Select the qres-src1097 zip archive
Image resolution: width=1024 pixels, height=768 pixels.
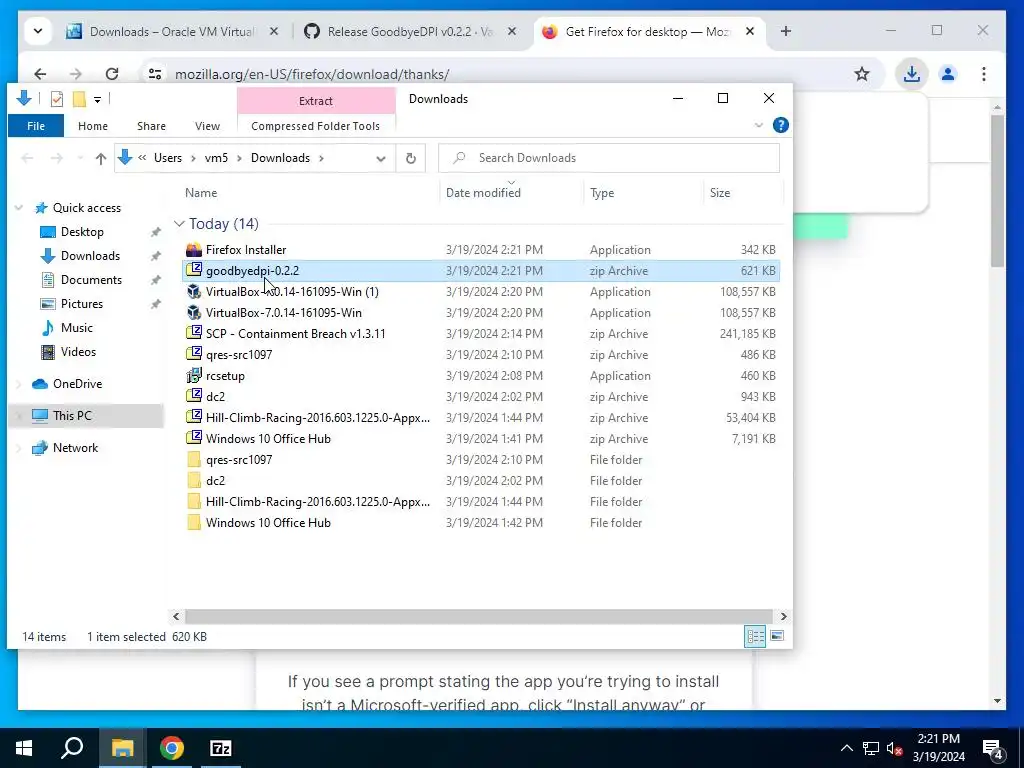(x=239, y=355)
